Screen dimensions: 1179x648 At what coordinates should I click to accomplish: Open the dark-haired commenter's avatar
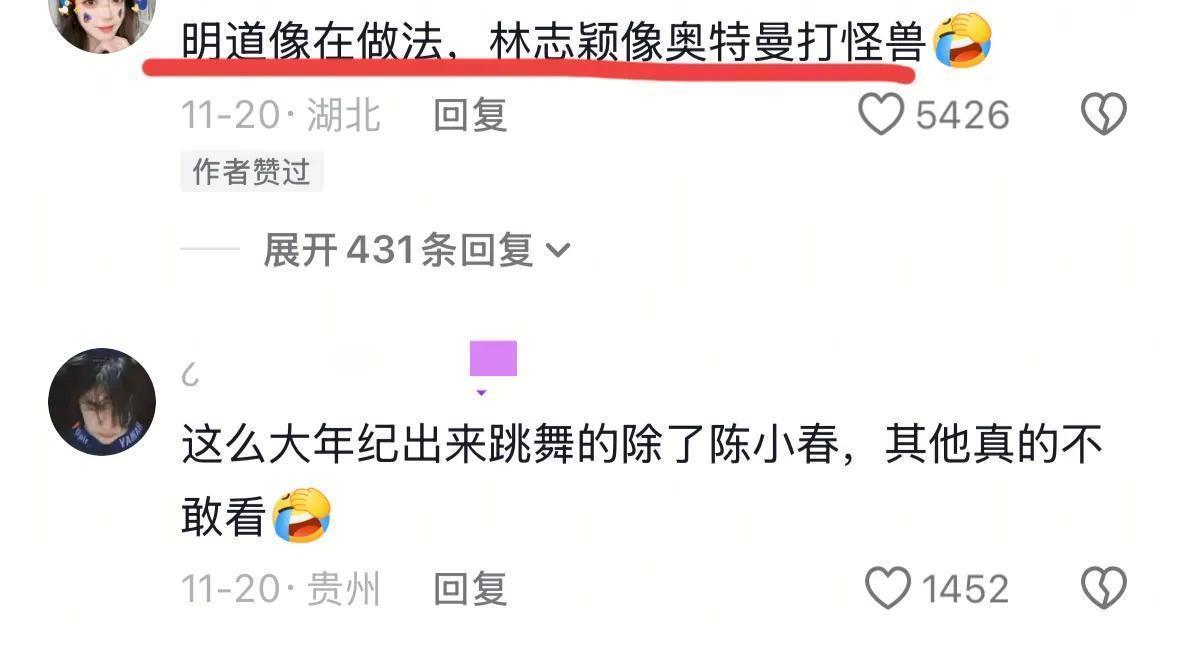tap(102, 401)
